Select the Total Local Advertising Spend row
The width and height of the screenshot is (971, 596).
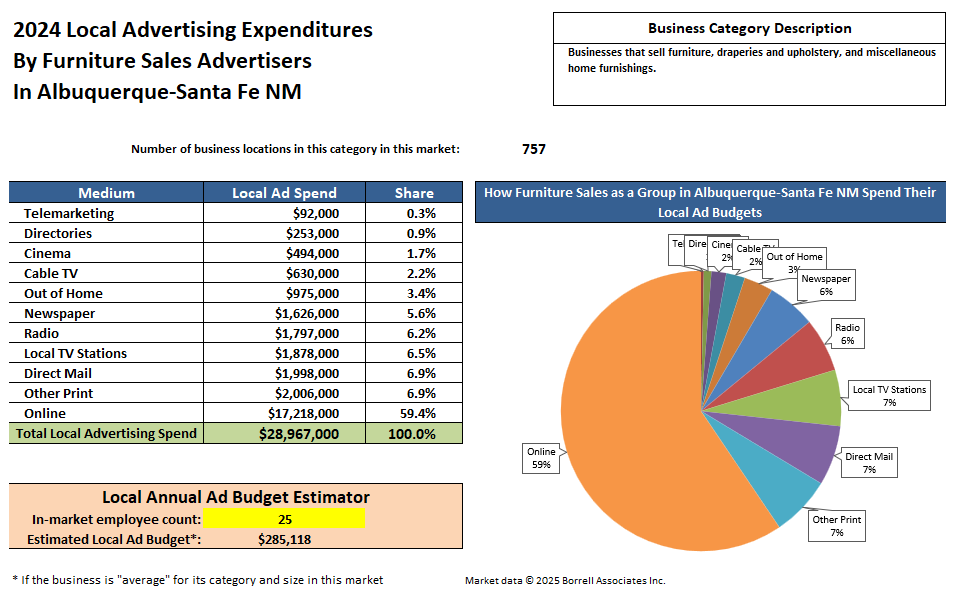(104, 433)
